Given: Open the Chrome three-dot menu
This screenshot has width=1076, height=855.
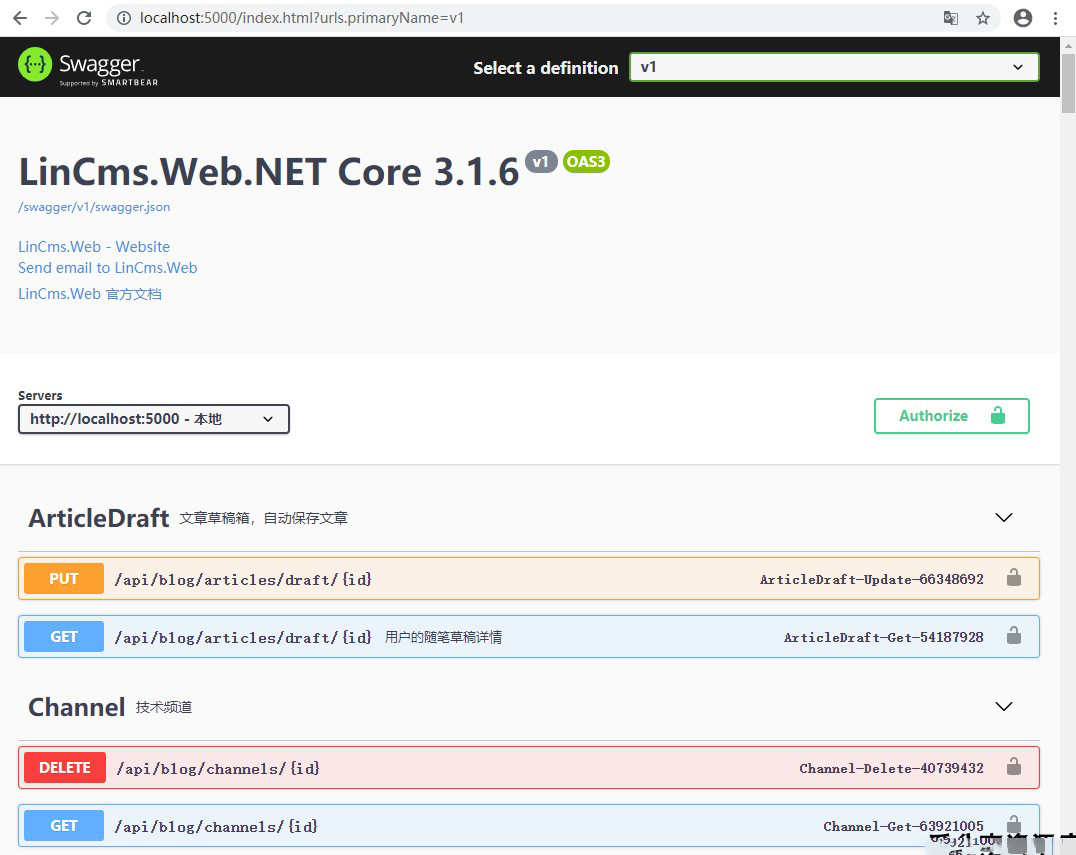Looking at the screenshot, I should tap(1055, 18).
